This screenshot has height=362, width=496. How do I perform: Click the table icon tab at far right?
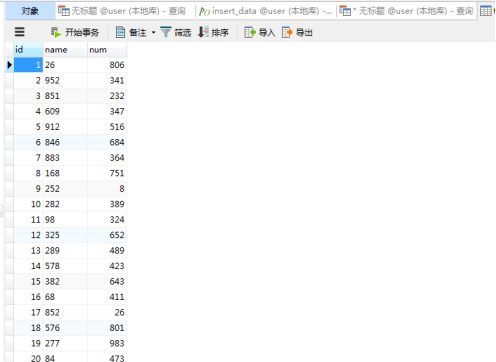pyautogui.click(x=486, y=11)
